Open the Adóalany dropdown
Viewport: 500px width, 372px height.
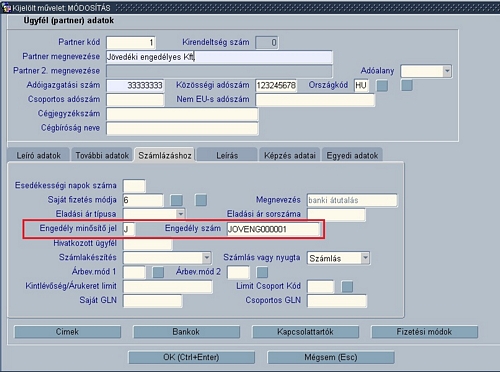point(447,71)
